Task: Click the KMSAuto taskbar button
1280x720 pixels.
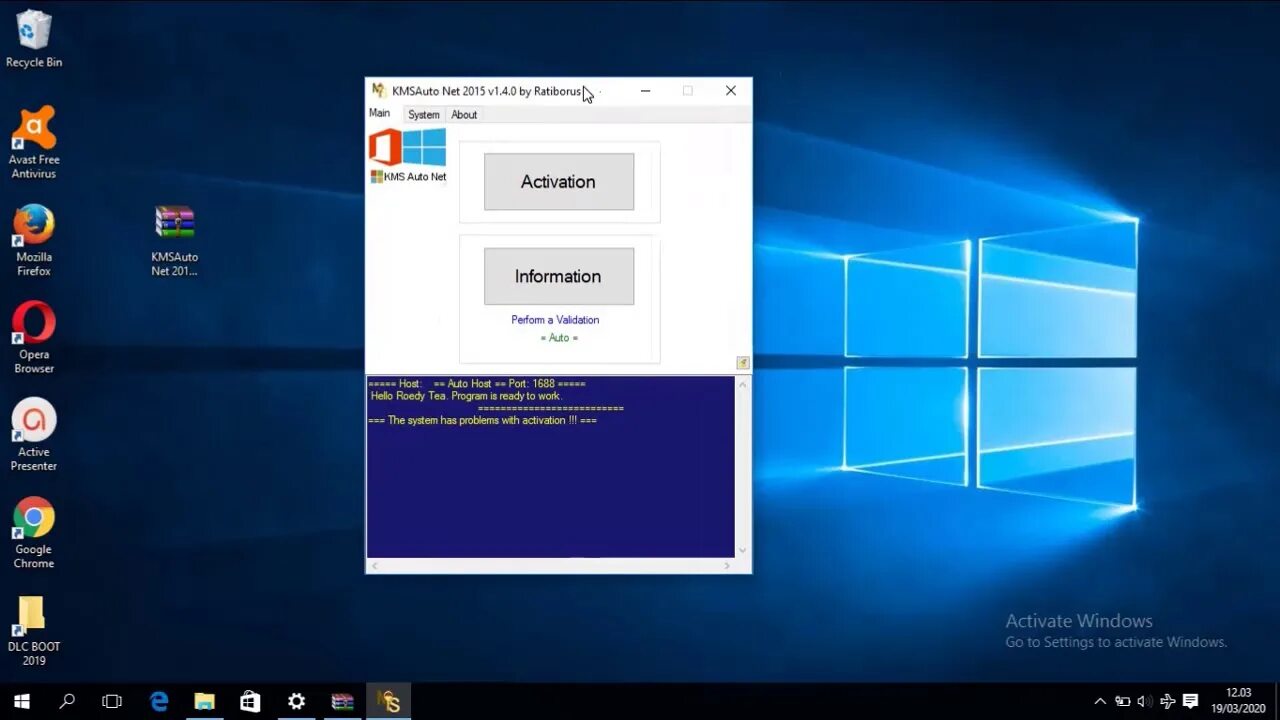Action: [388, 702]
